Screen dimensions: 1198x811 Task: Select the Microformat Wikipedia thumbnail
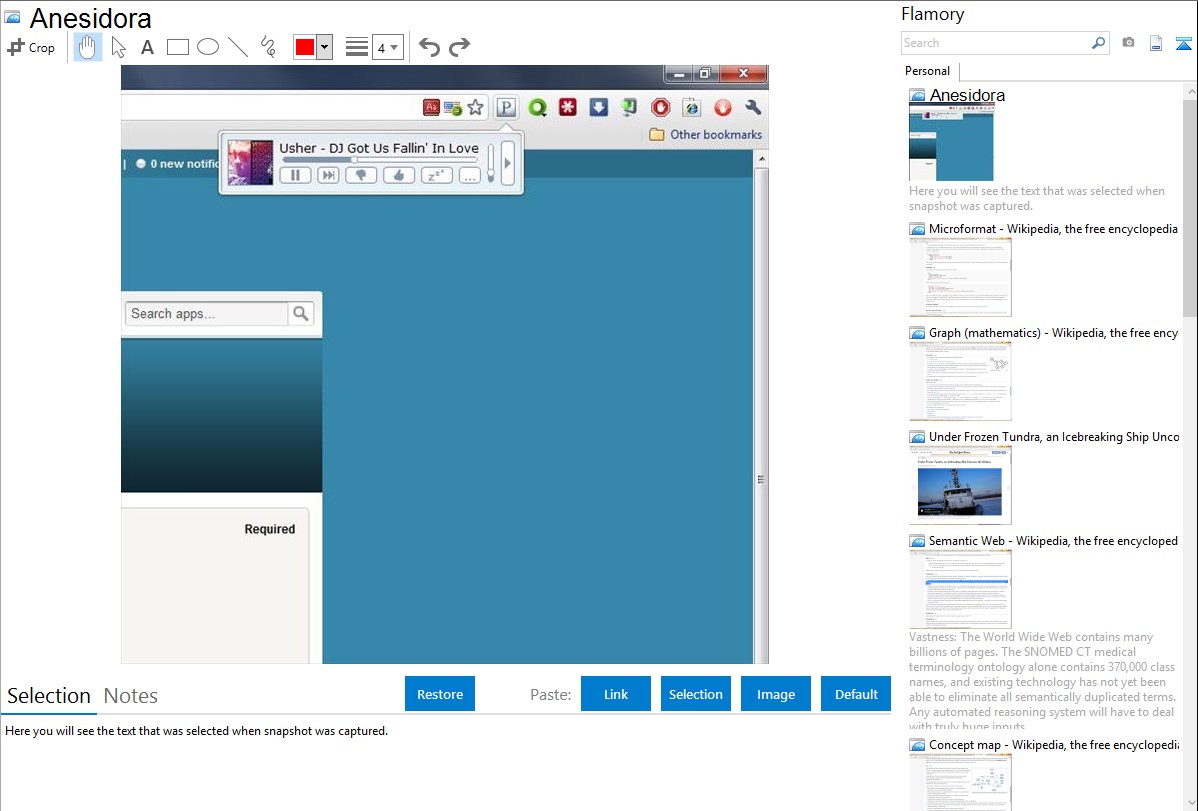(x=960, y=277)
